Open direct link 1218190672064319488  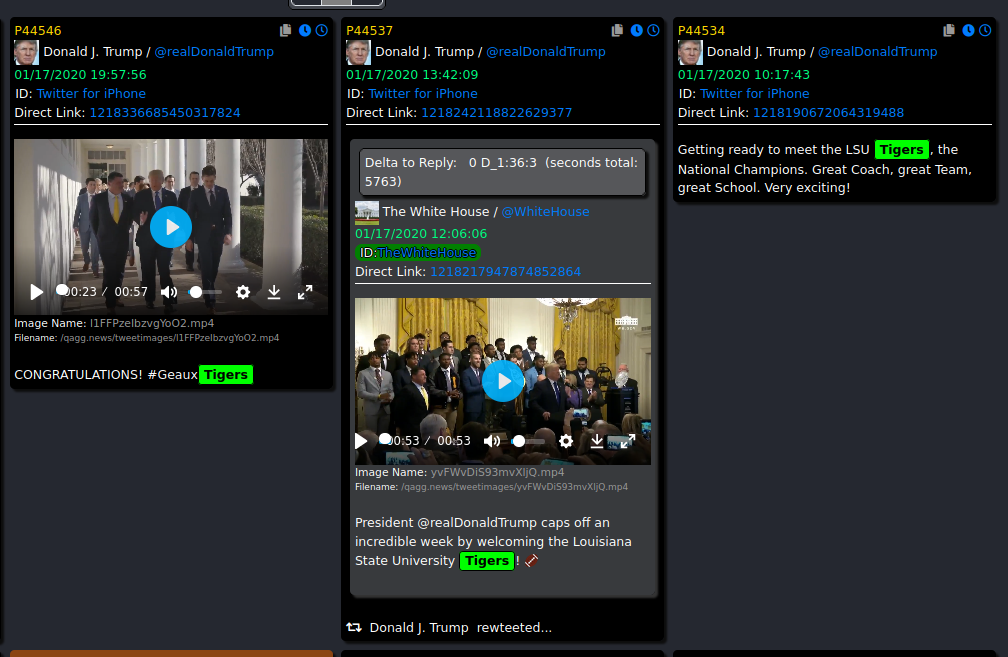tap(828, 112)
